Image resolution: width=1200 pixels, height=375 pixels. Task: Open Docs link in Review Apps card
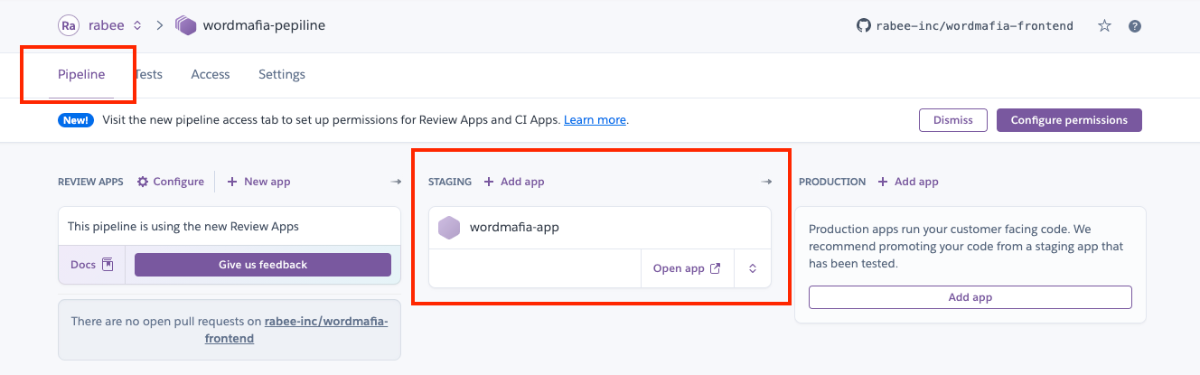(x=91, y=265)
